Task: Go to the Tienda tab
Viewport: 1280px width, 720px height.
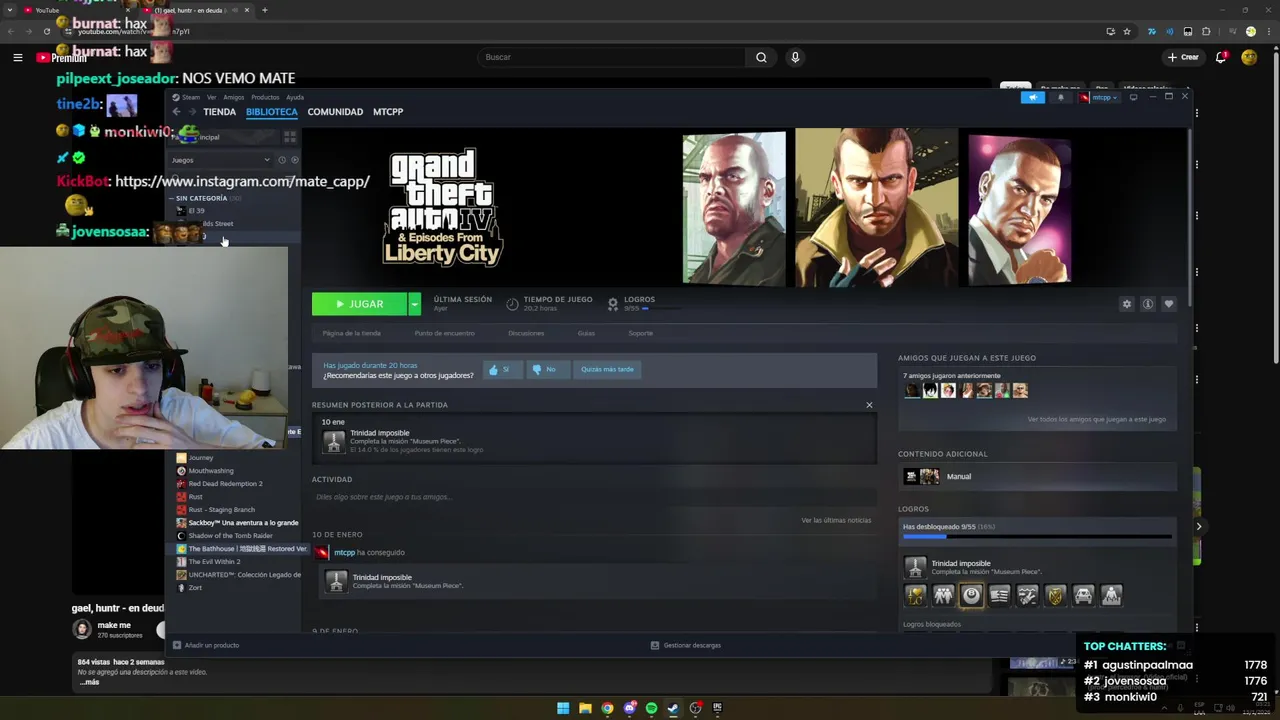Action: pyautogui.click(x=219, y=112)
